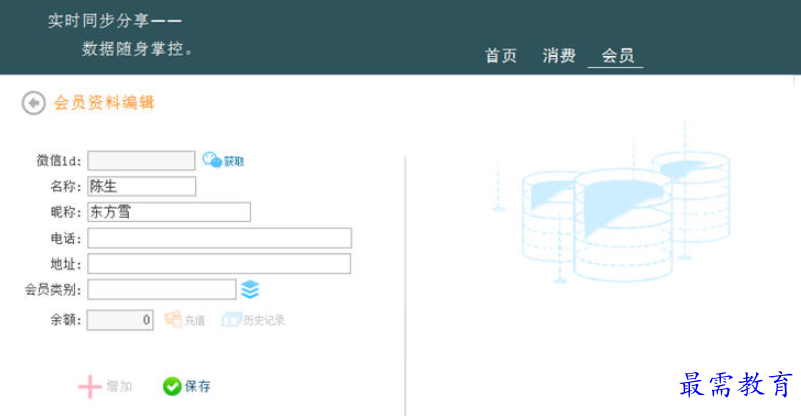
Task: Click the 实时同步分享 header slogan
Action: pos(115,21)
